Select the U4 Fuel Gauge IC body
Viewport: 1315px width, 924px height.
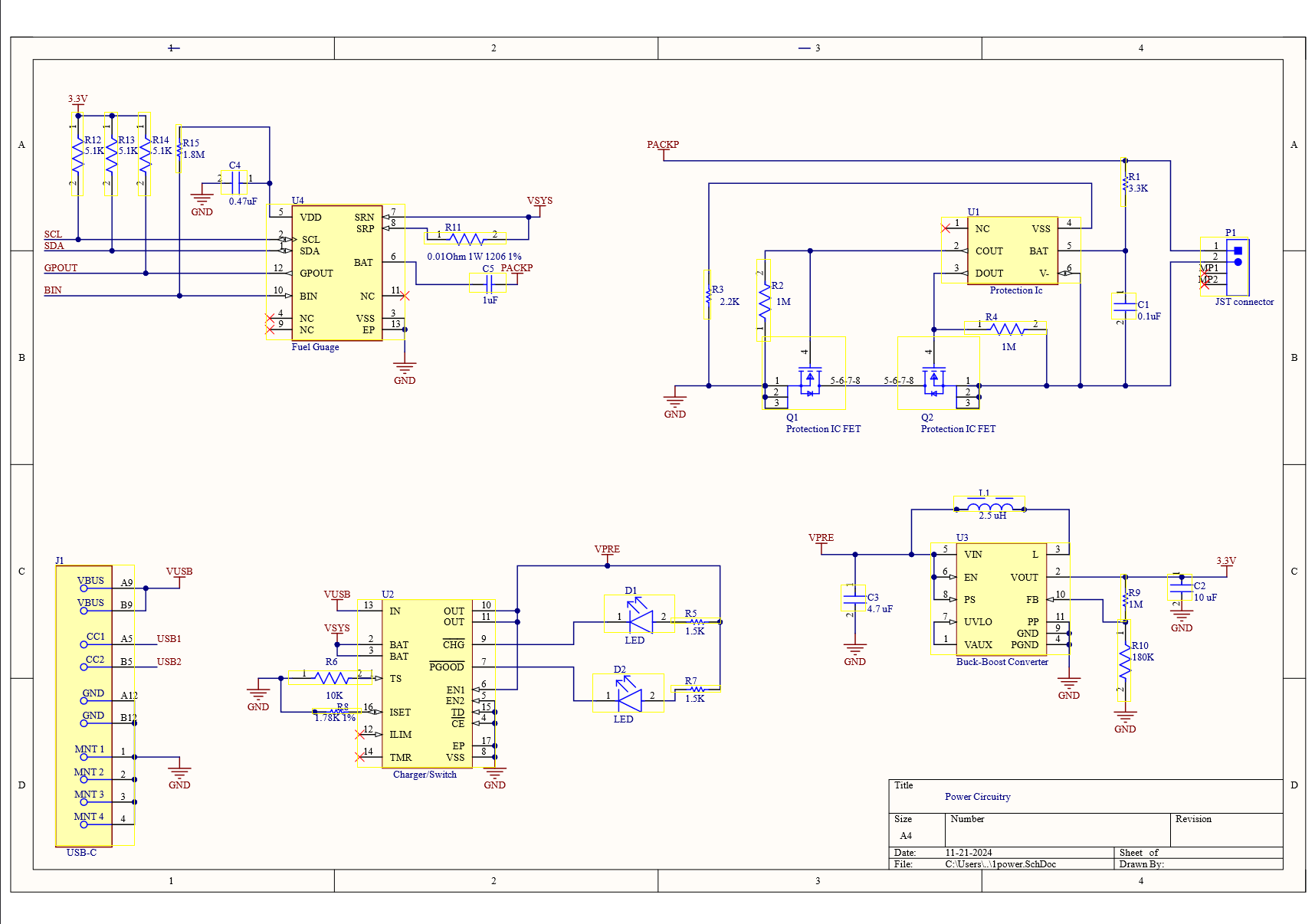[336, 273]
